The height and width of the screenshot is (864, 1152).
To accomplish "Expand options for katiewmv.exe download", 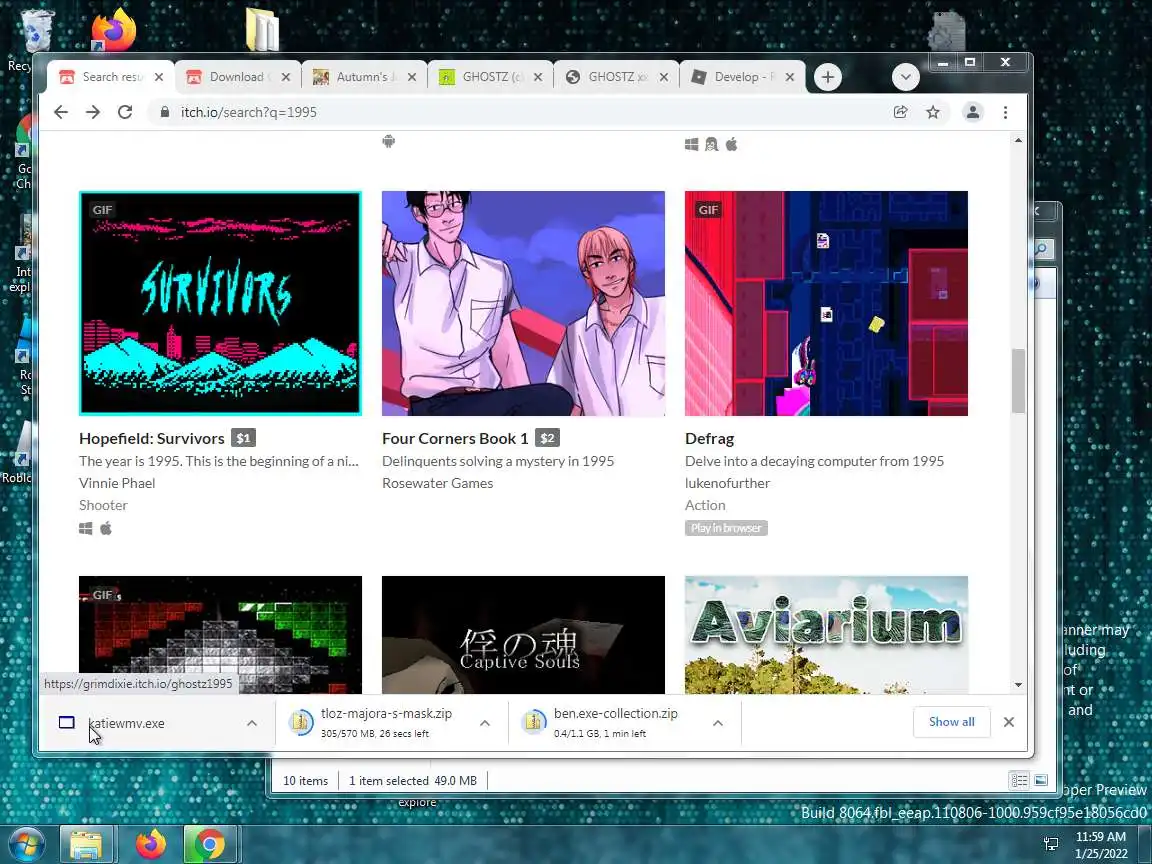I will pyautogui.click(x=252, y=723).
